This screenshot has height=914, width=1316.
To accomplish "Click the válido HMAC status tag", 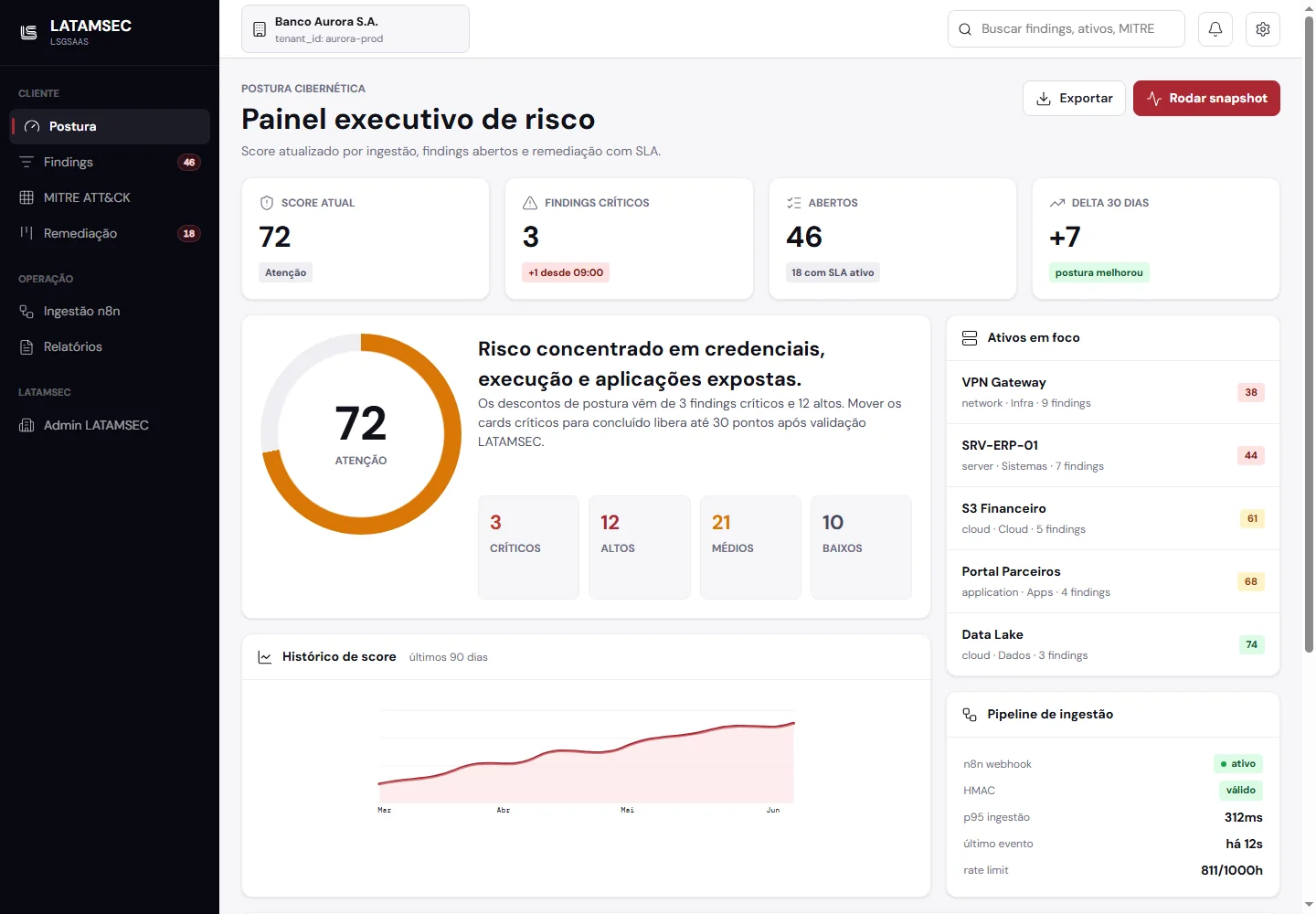I will (x=1240, y=791).
